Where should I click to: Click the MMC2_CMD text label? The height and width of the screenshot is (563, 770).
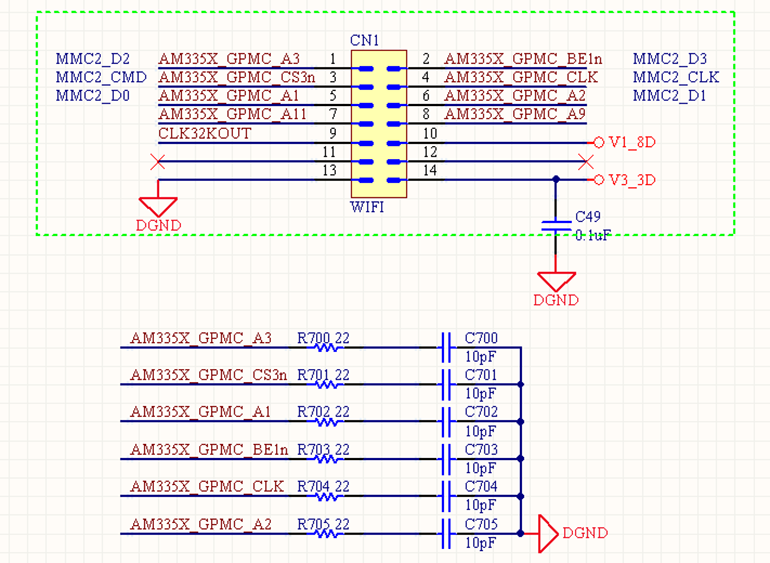click(101, 77)
